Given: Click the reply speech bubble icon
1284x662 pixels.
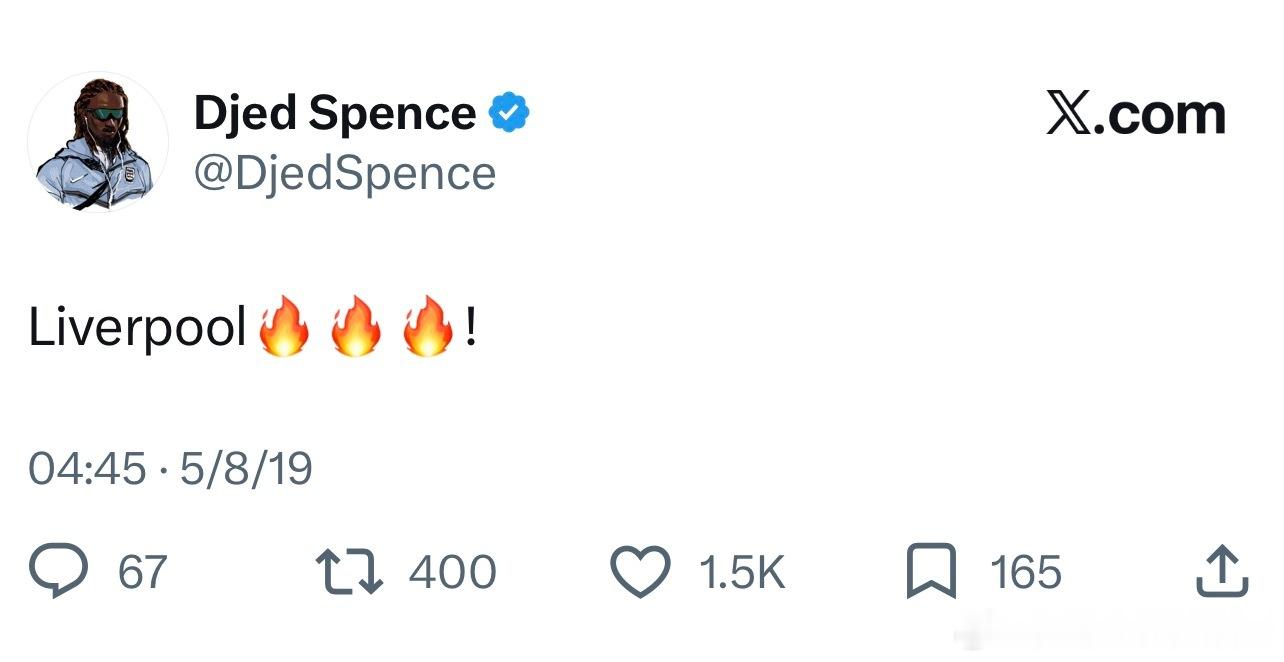Looking at the screenshot, I should [60, 572].
